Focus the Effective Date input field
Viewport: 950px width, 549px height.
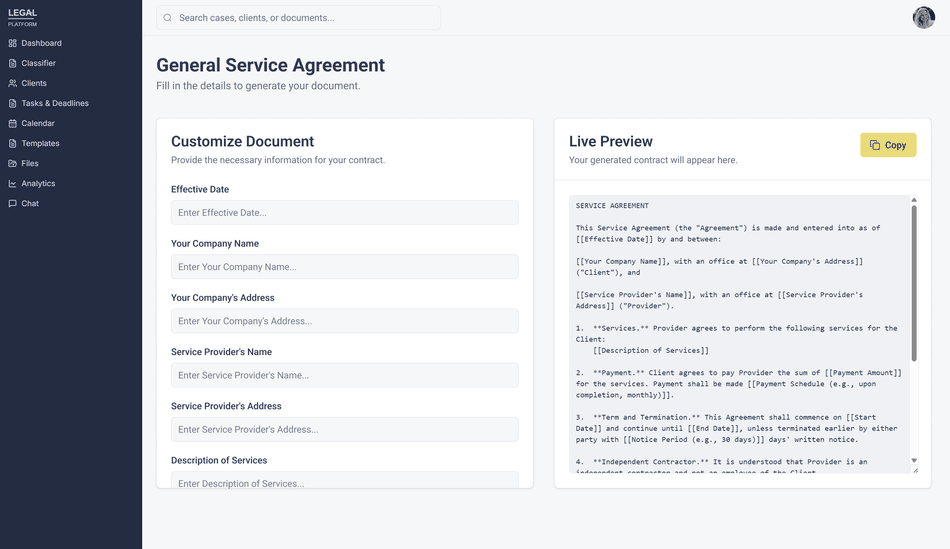coord(344,213)
